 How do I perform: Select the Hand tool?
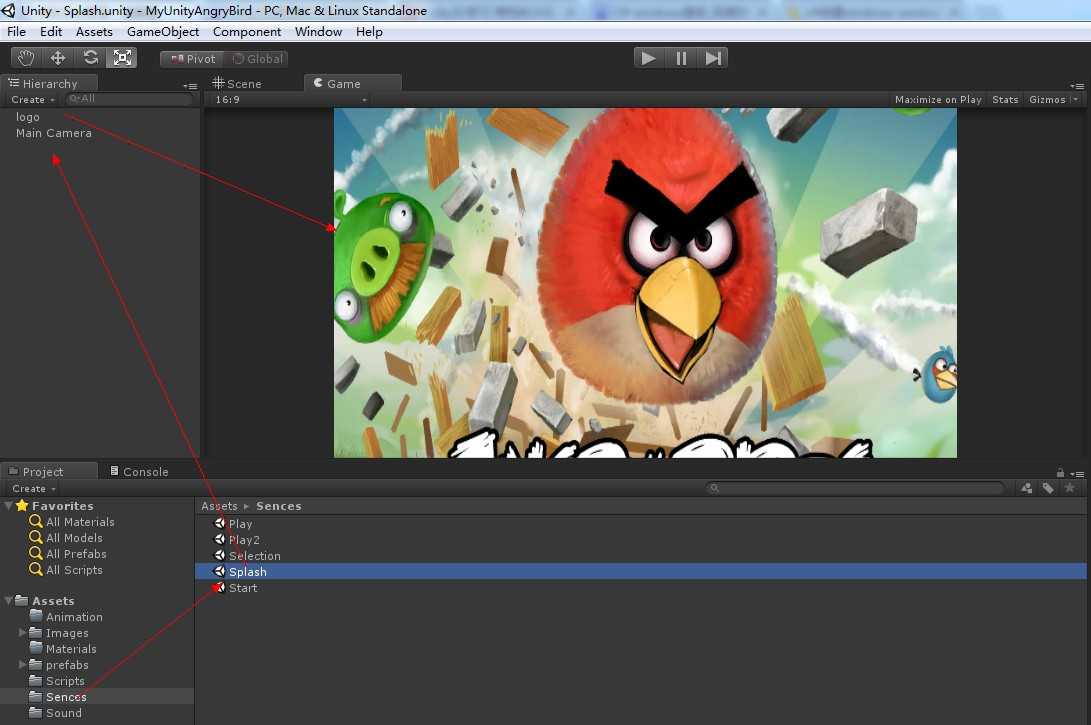click(26, 58)
